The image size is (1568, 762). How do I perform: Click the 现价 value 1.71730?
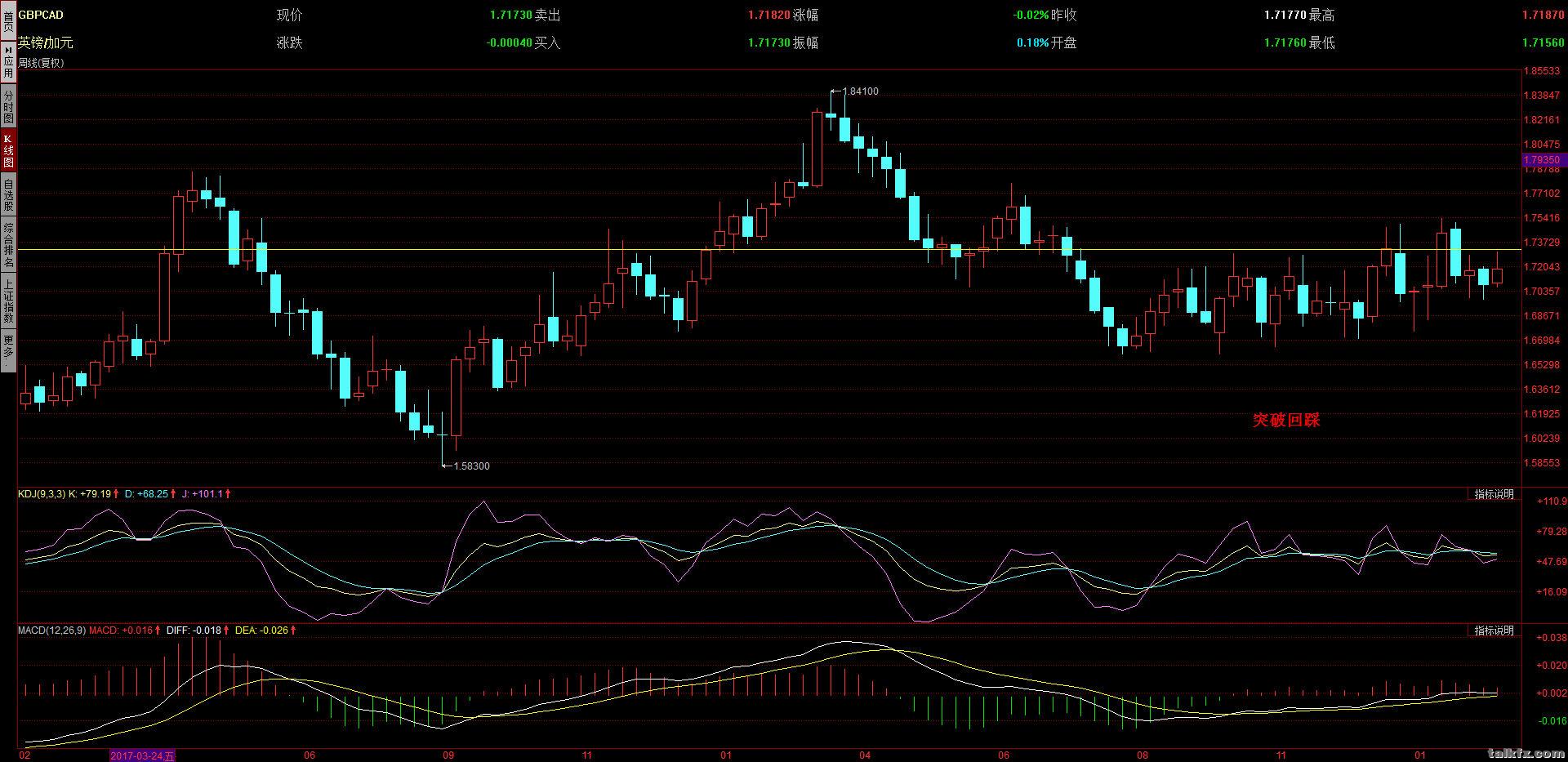[x=511, y=16]
